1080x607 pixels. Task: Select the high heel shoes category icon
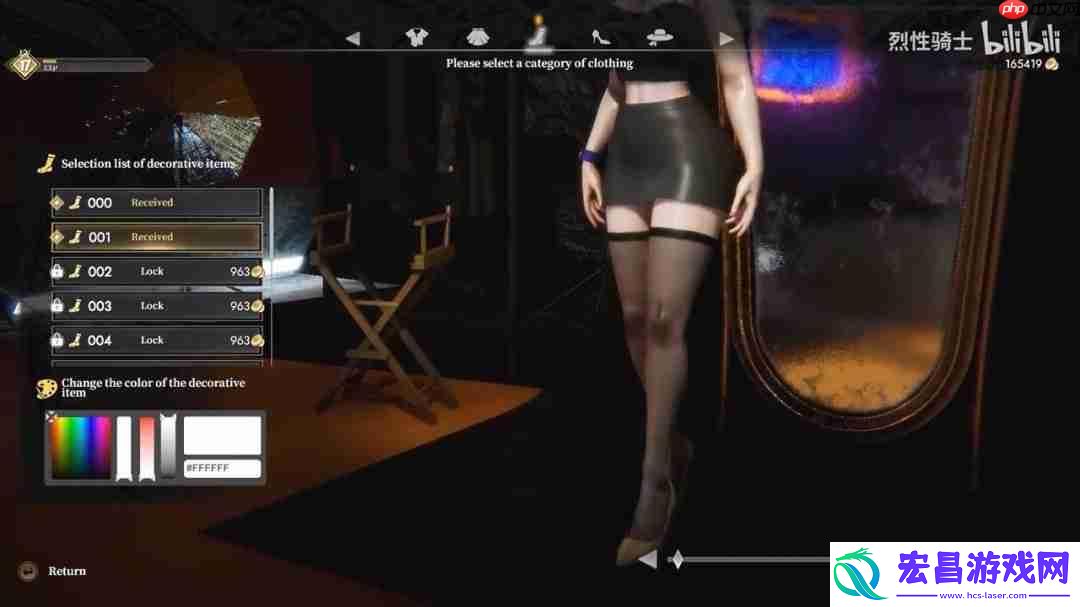[600, 37]
